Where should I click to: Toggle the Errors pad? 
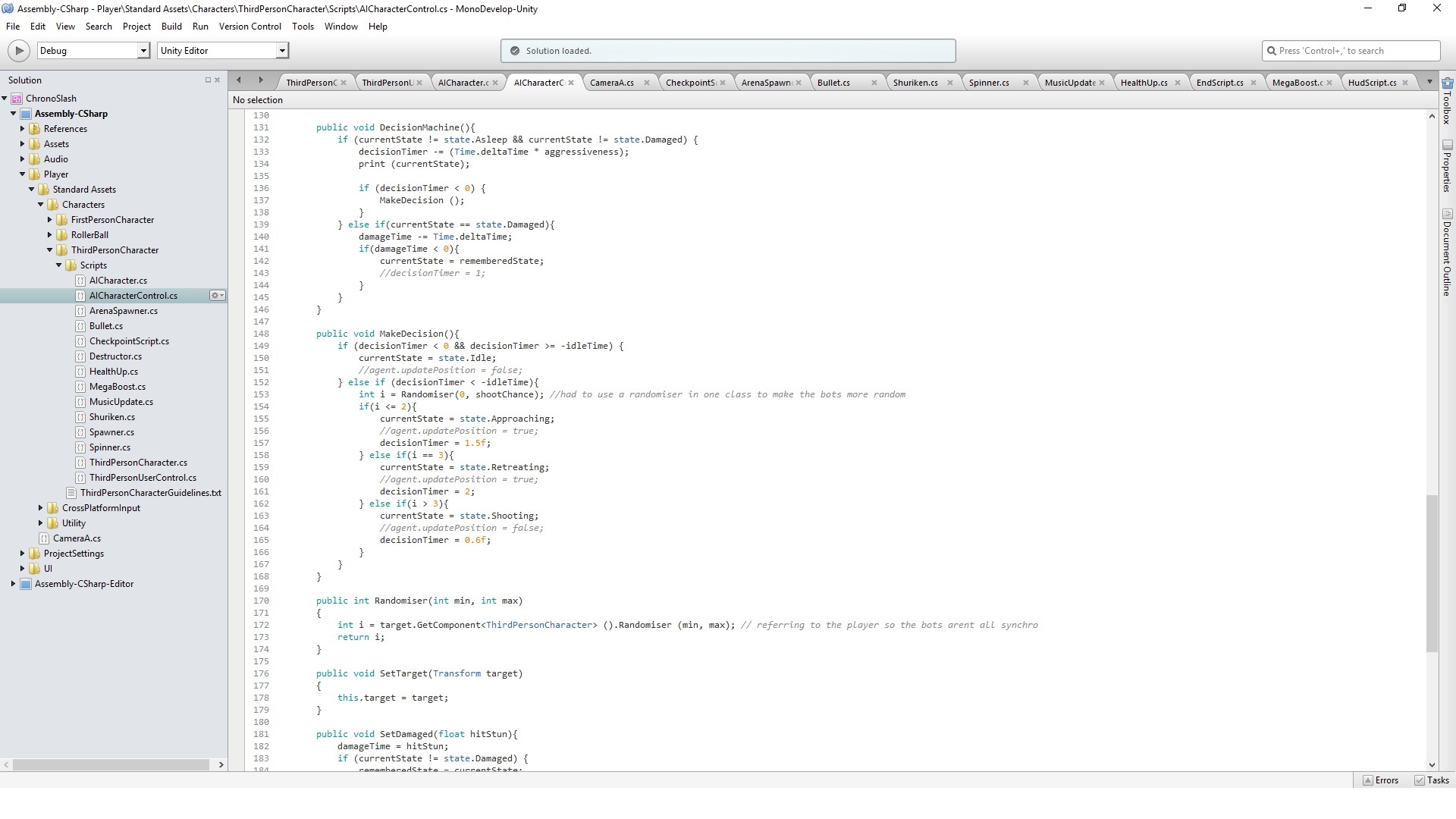click(x=1380, y=780)
